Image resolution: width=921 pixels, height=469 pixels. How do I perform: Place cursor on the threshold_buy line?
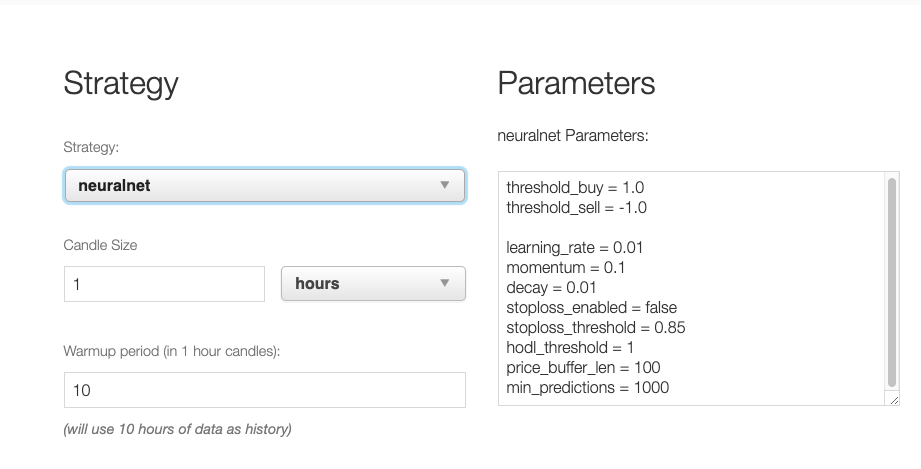pos(576,188)
